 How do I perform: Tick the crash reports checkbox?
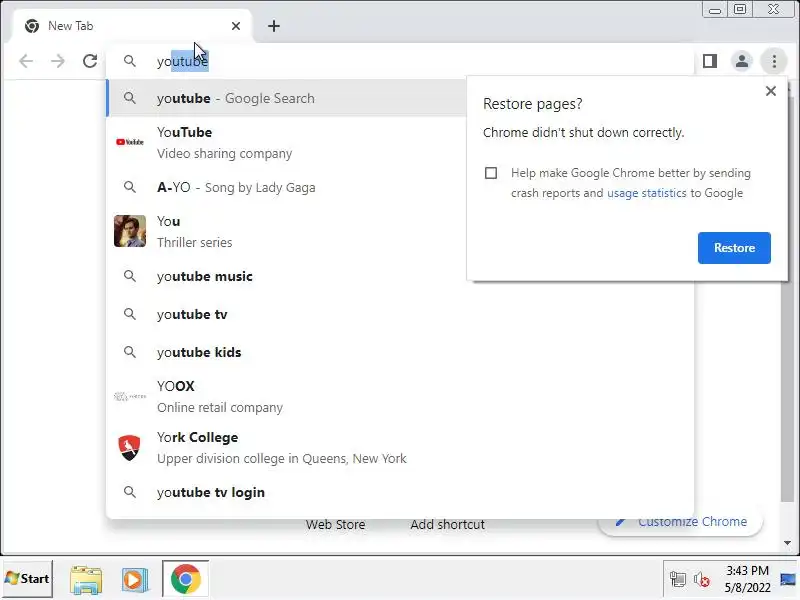(x=491, y=173)
